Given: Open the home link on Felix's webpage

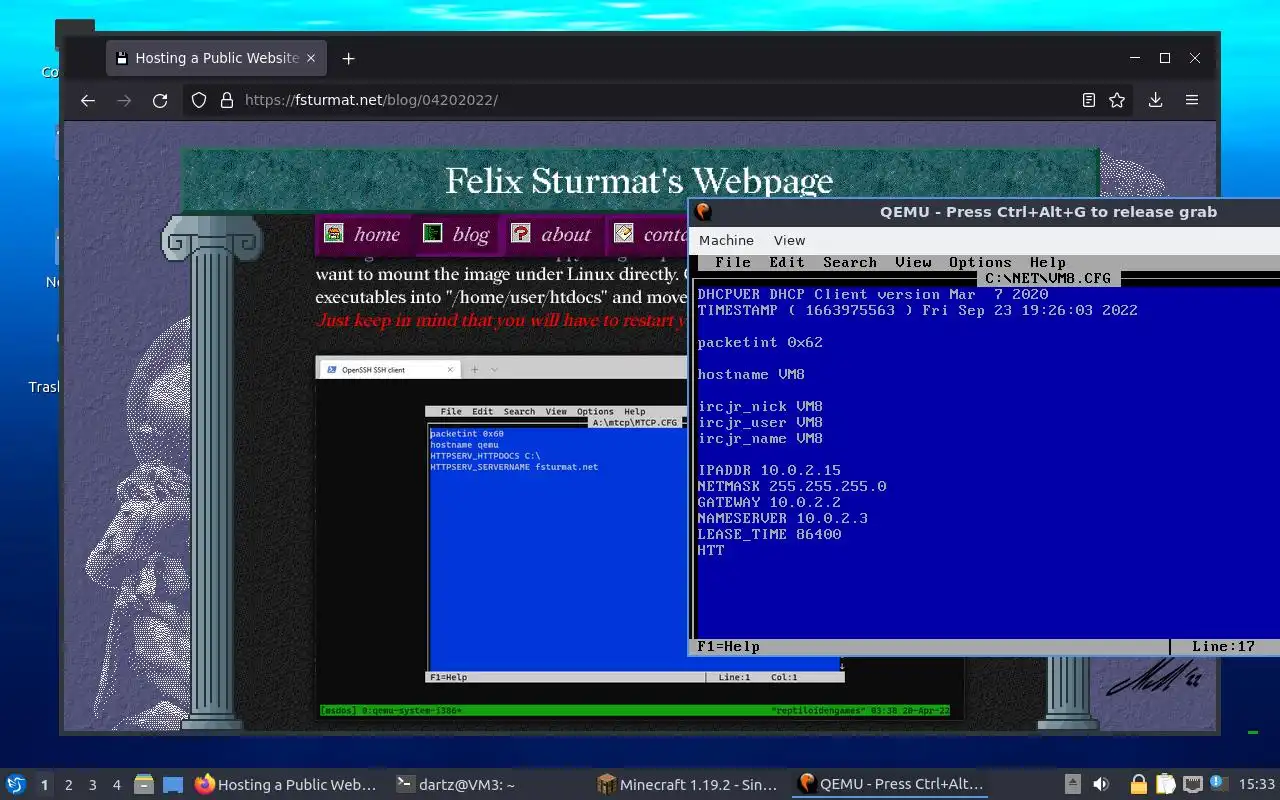Looking at the screenshot, I should pyautogui.click(x=376, y=234).
